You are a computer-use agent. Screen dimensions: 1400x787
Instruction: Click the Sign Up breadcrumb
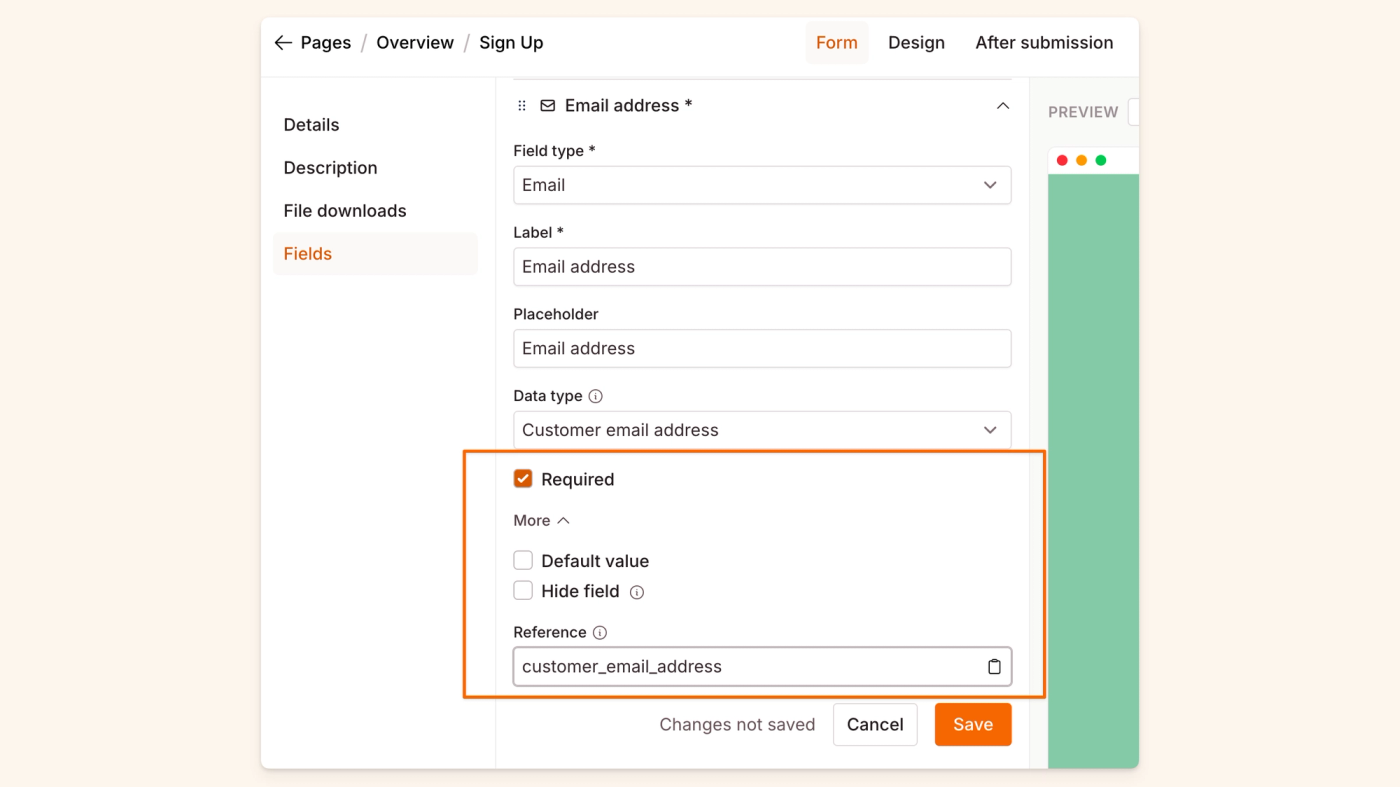tap(511, 43)
